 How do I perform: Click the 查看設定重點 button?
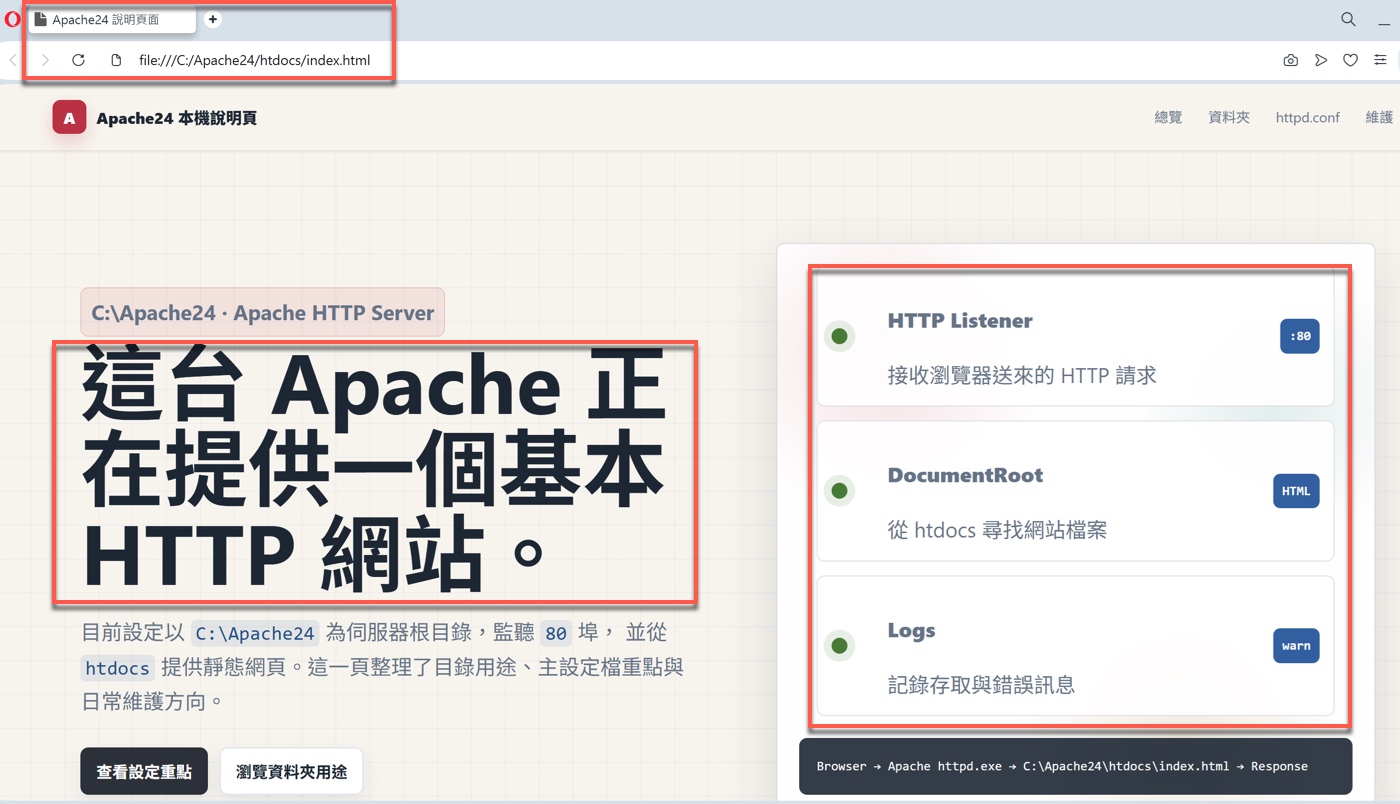[x=144, y=771]
